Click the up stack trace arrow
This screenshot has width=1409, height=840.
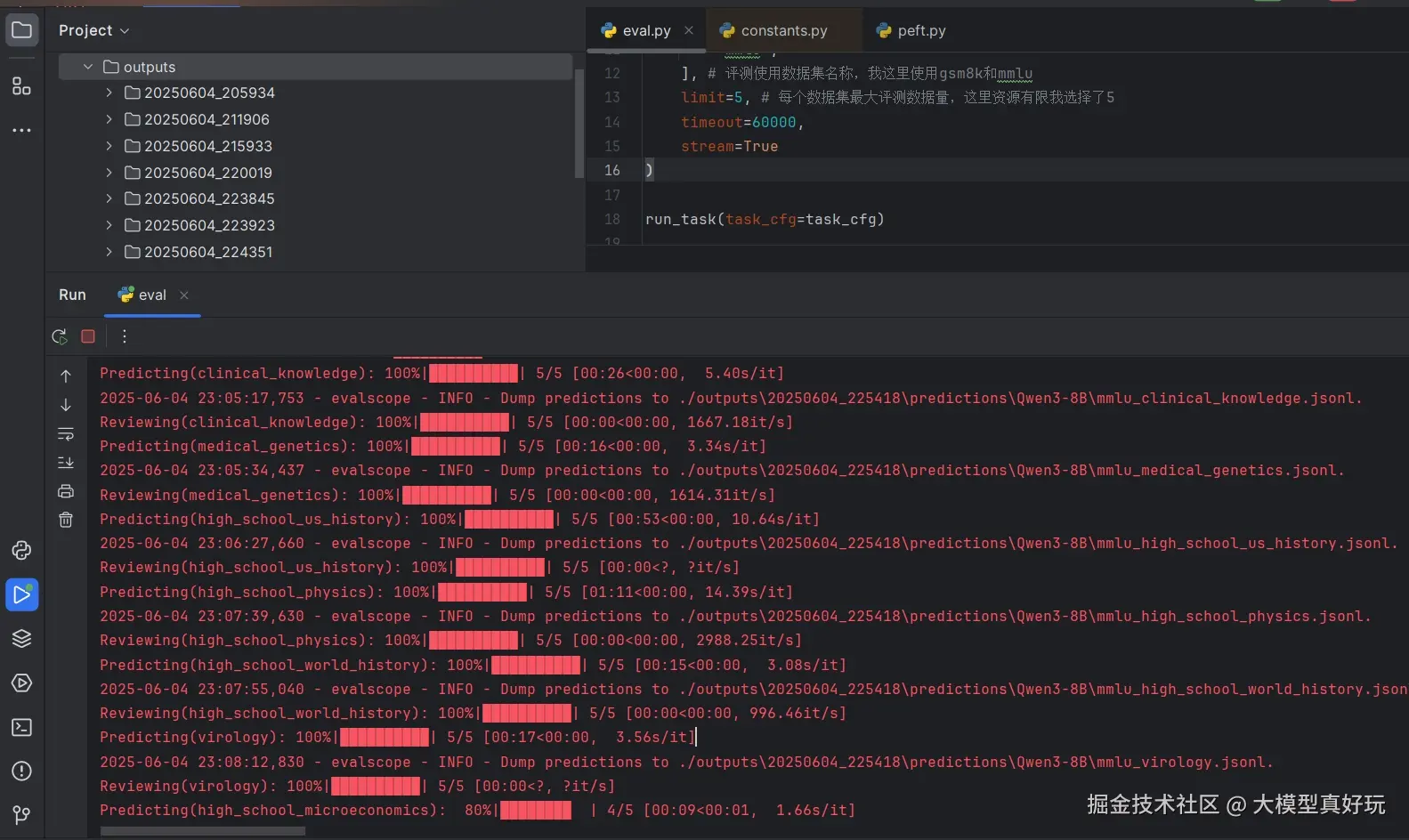[x=66, y=376]
